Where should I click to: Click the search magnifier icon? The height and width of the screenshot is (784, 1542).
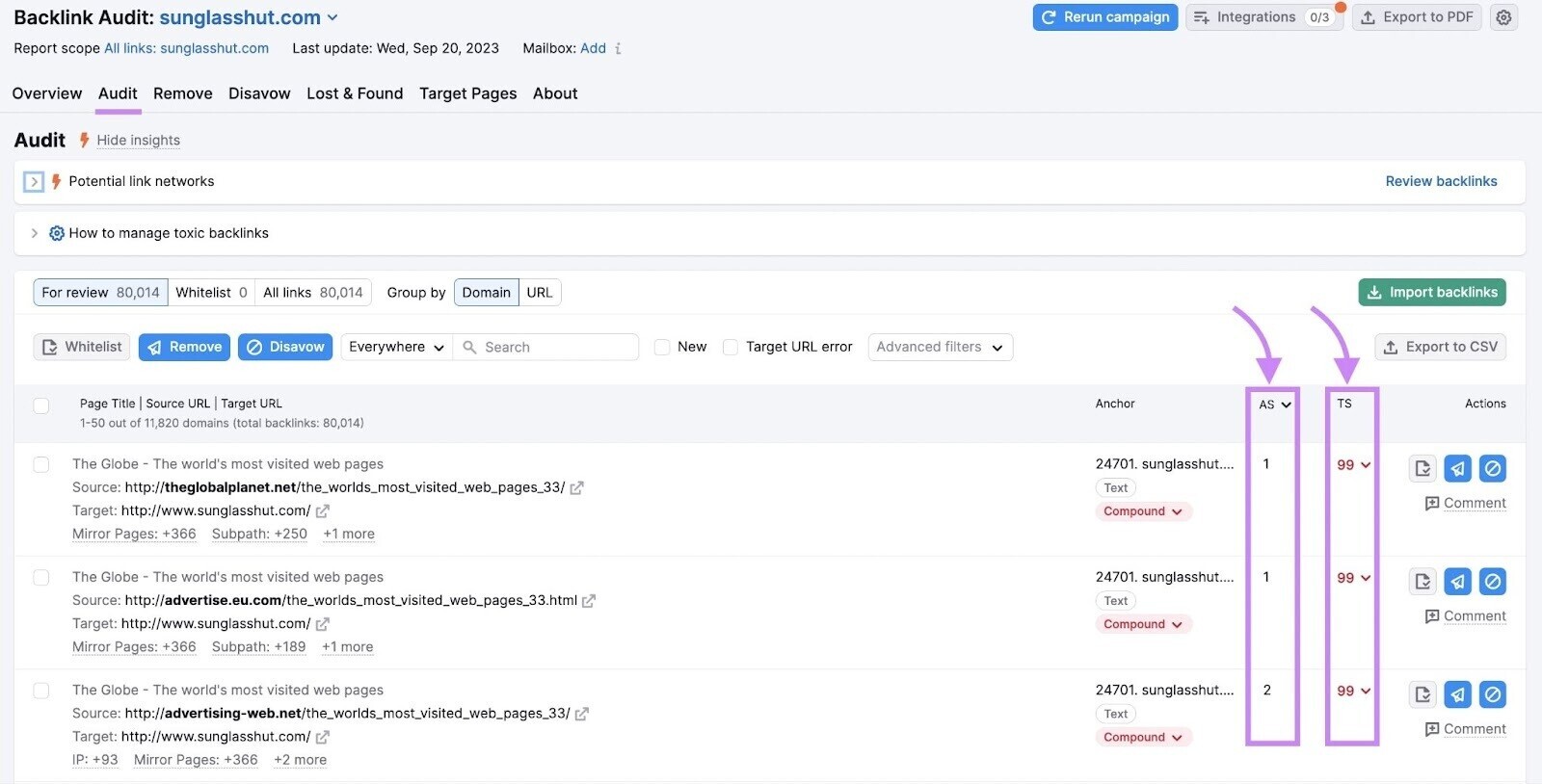click(469, 347)
